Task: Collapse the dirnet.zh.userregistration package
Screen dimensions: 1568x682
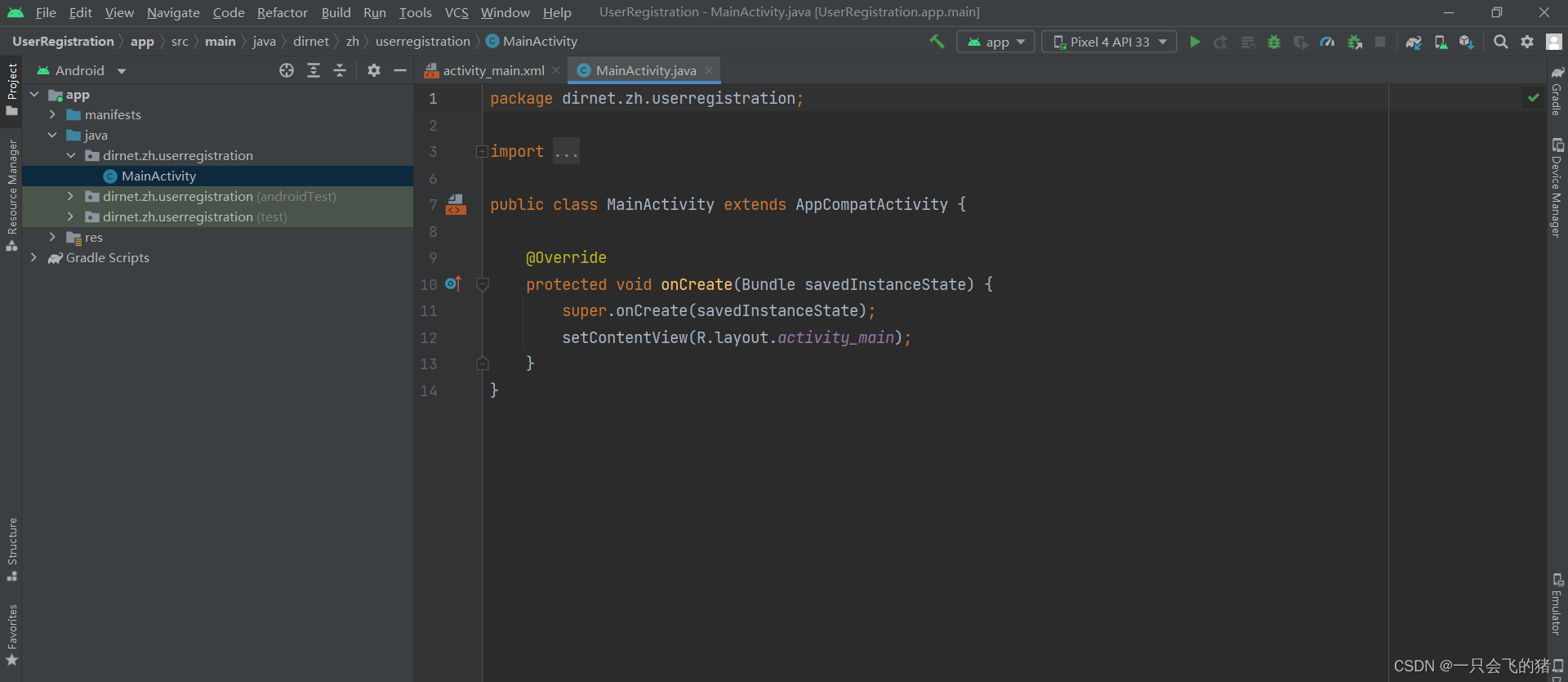Action: (71, 155)
